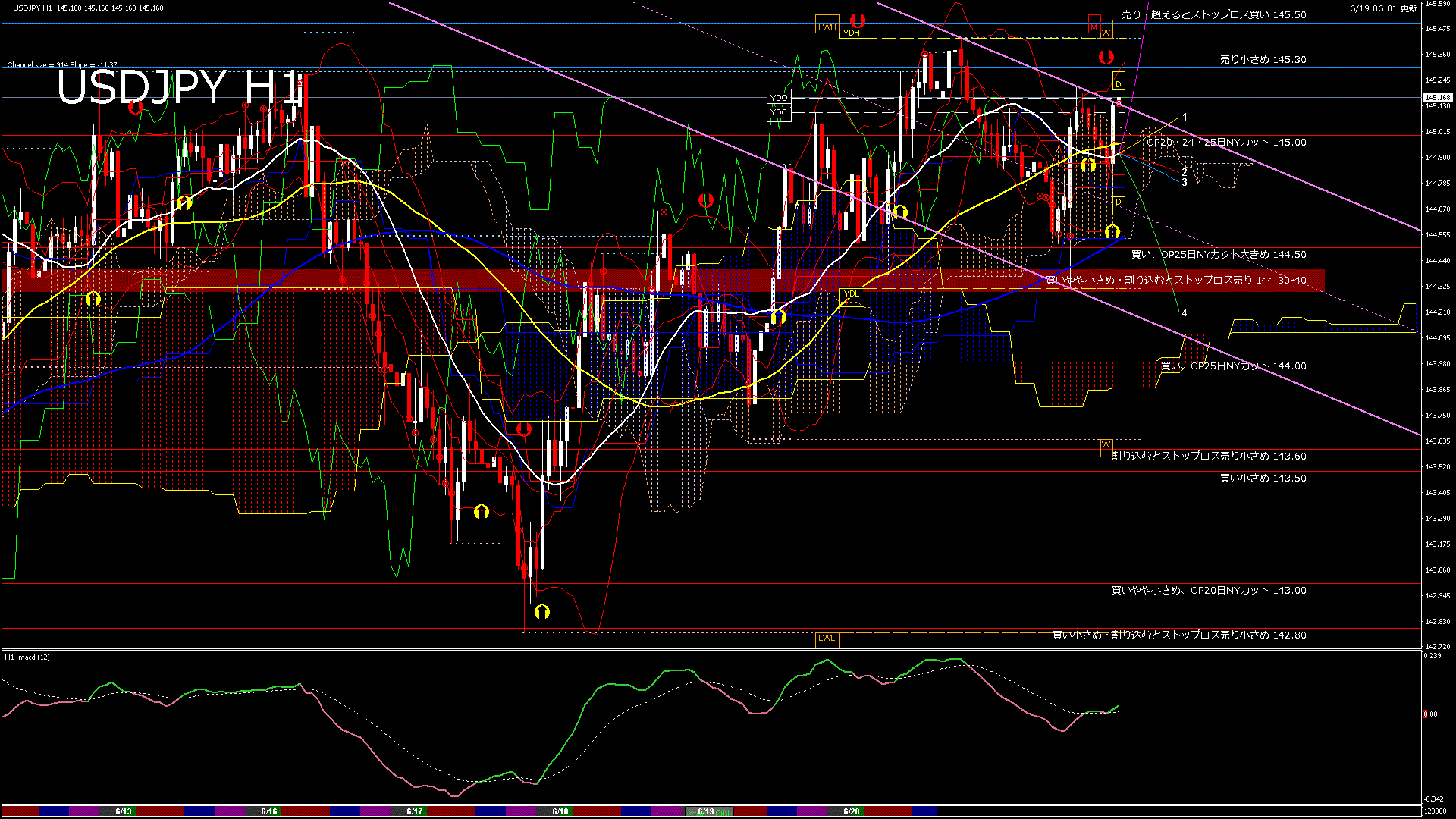
Task: Select annotation 買いやや小さめ、OP20日NYカット 143.00
Action: [1210, 591]
